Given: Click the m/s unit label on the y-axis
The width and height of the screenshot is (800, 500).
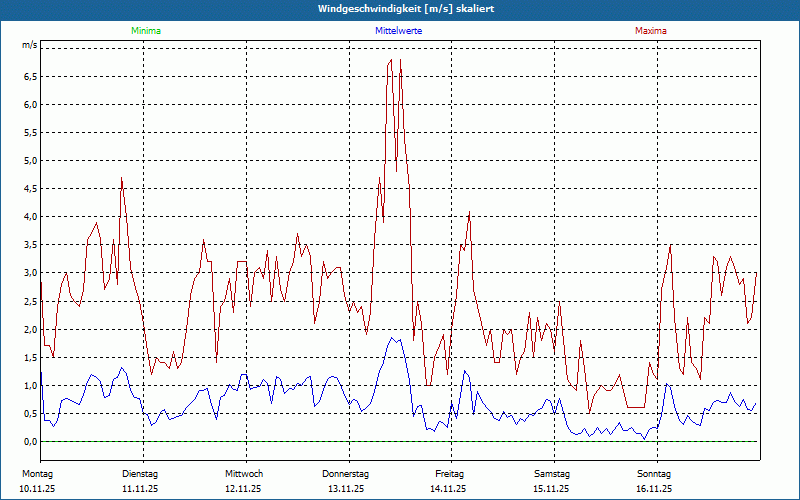Looking at the screenshot, I should point(30,45).
